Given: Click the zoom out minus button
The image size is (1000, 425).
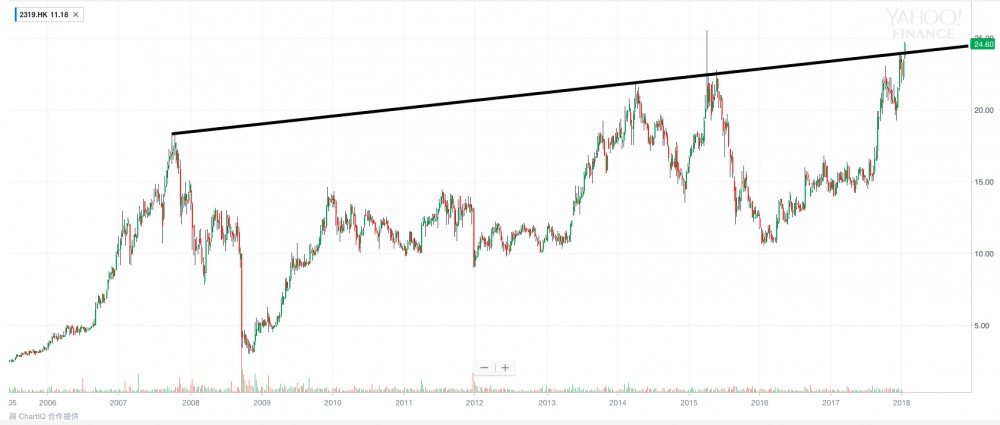Looking at the screenshot, I should coord(484,368).
